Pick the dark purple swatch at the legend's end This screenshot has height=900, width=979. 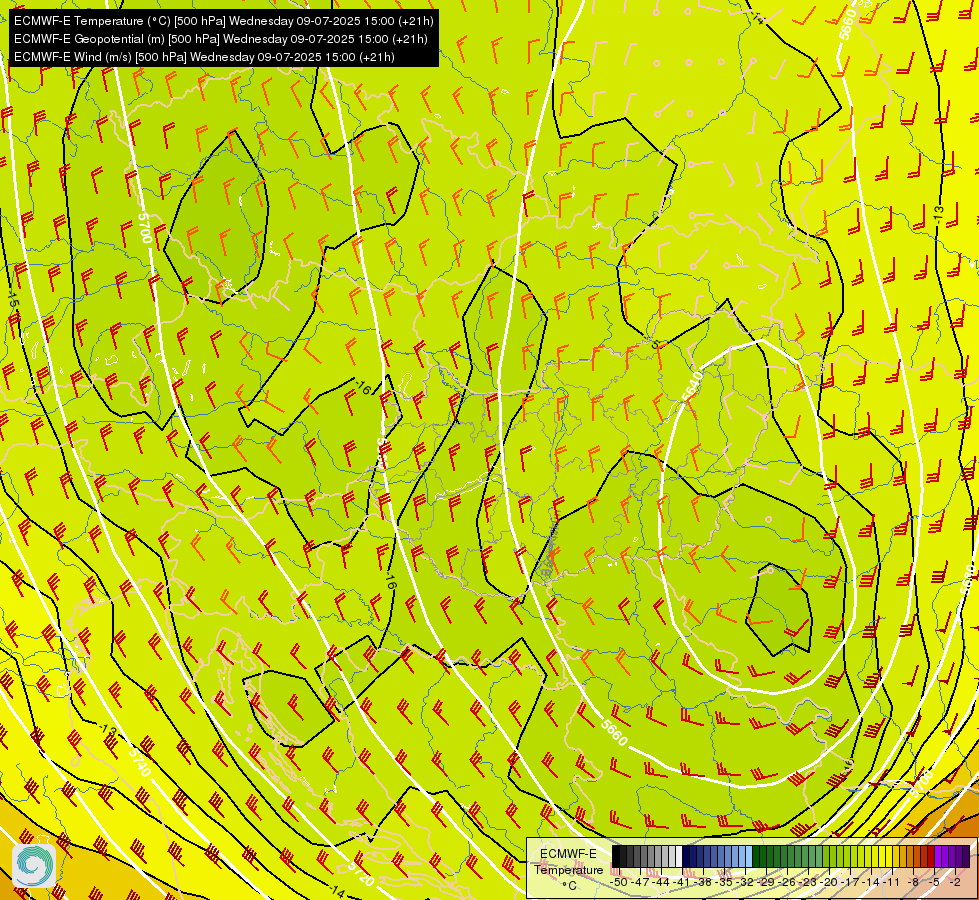tap(966, 856)
